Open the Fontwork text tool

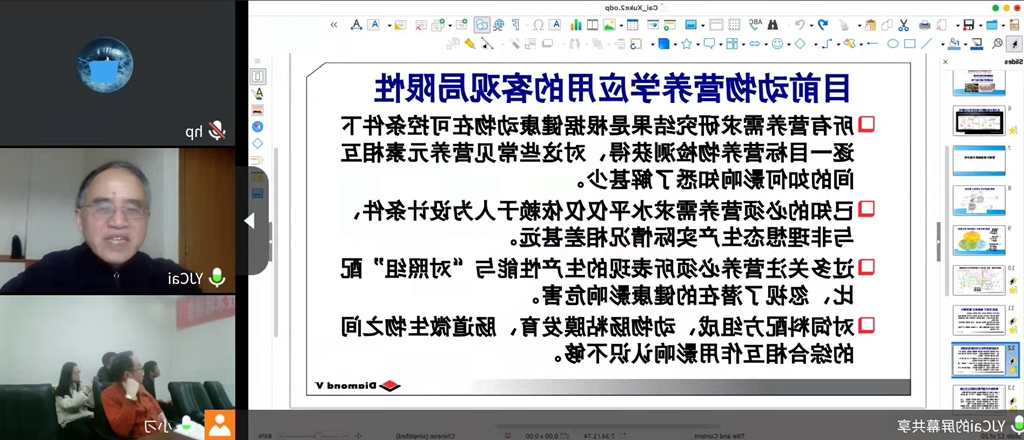(x=357, y=25)
